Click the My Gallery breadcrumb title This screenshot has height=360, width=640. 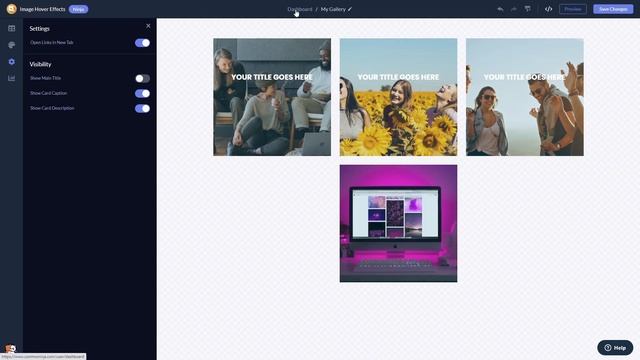point(333,9)
